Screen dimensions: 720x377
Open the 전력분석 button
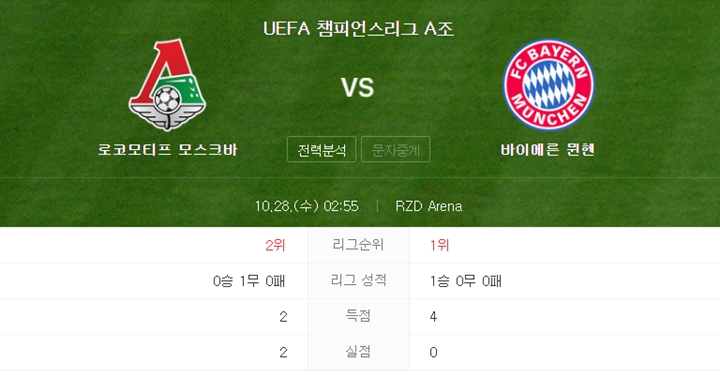[321, 150]
